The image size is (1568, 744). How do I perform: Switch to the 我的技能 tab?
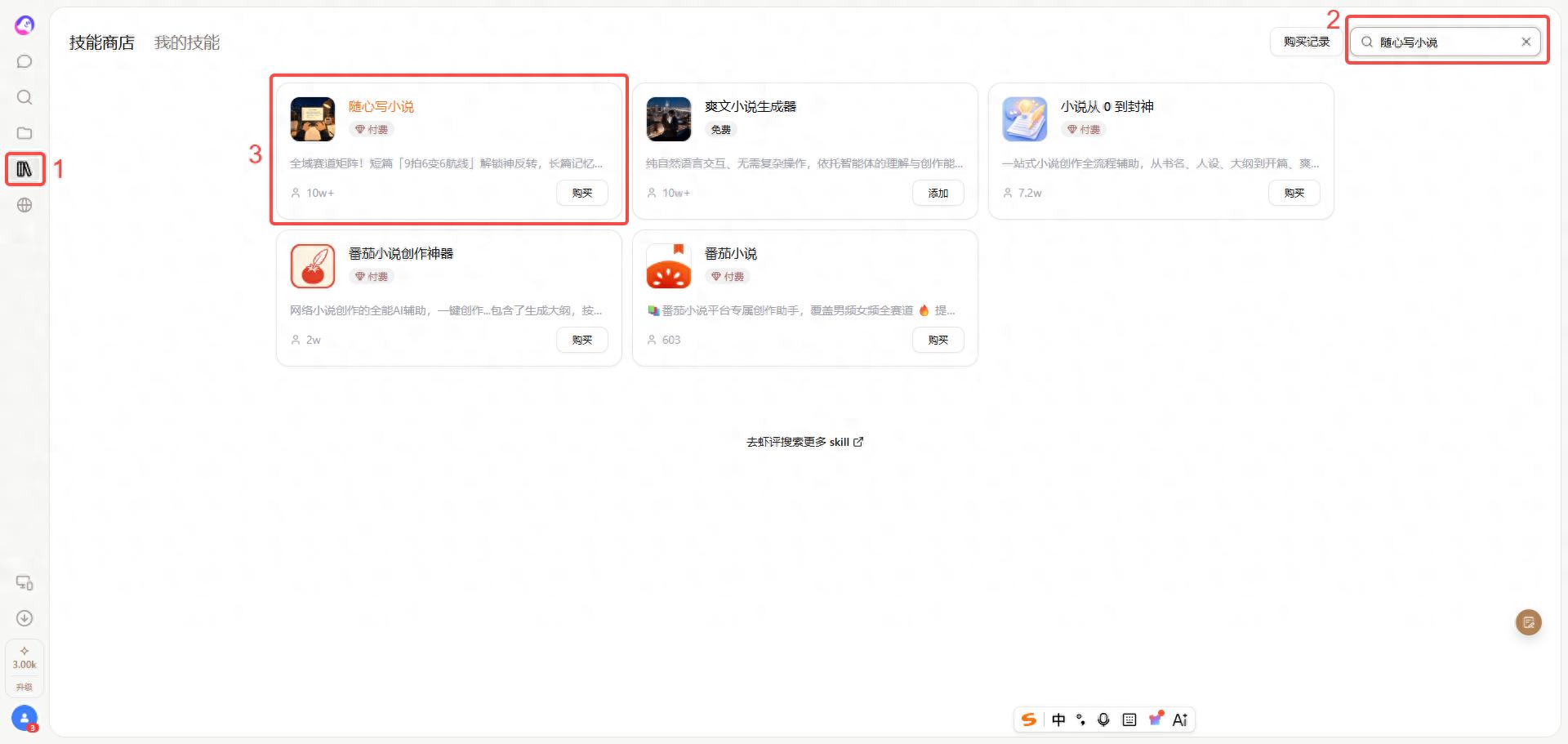click(187, 42)
